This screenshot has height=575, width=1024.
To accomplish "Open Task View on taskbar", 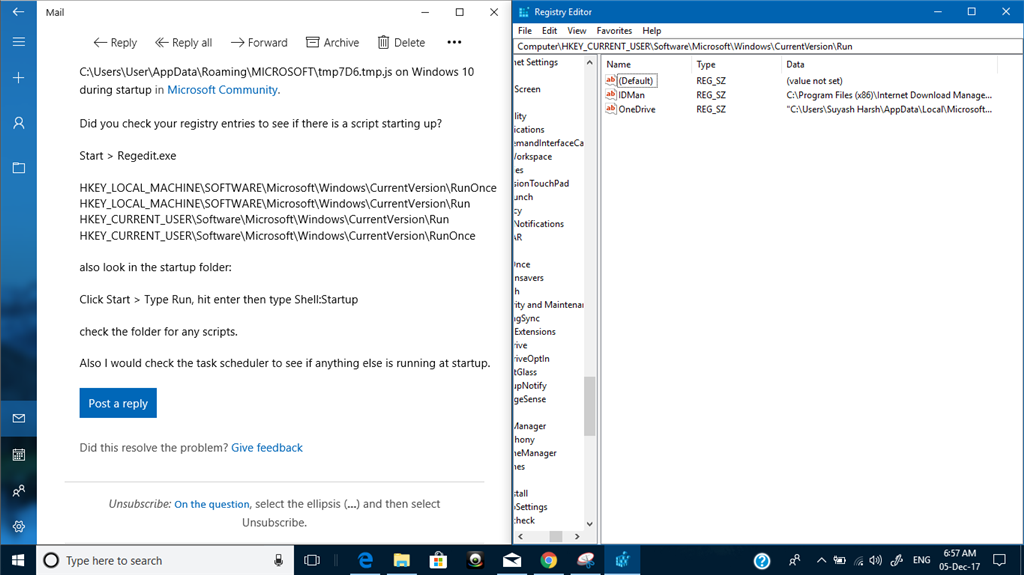I will [312, 560].
